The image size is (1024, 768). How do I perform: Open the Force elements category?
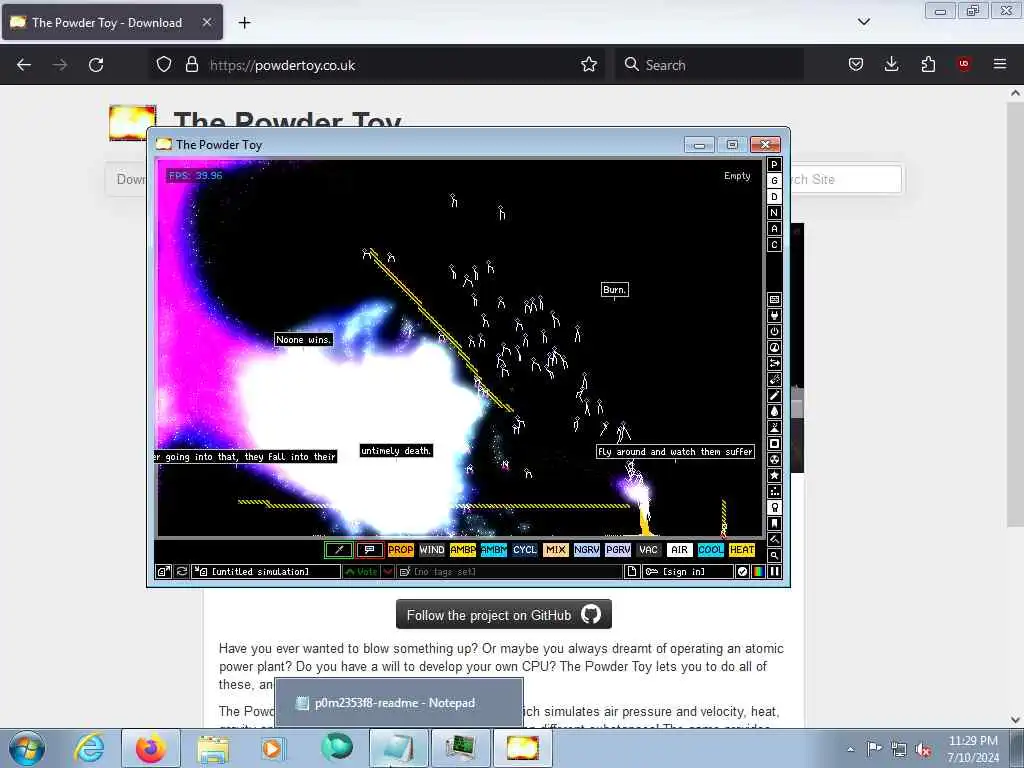(x=774, y=363)
